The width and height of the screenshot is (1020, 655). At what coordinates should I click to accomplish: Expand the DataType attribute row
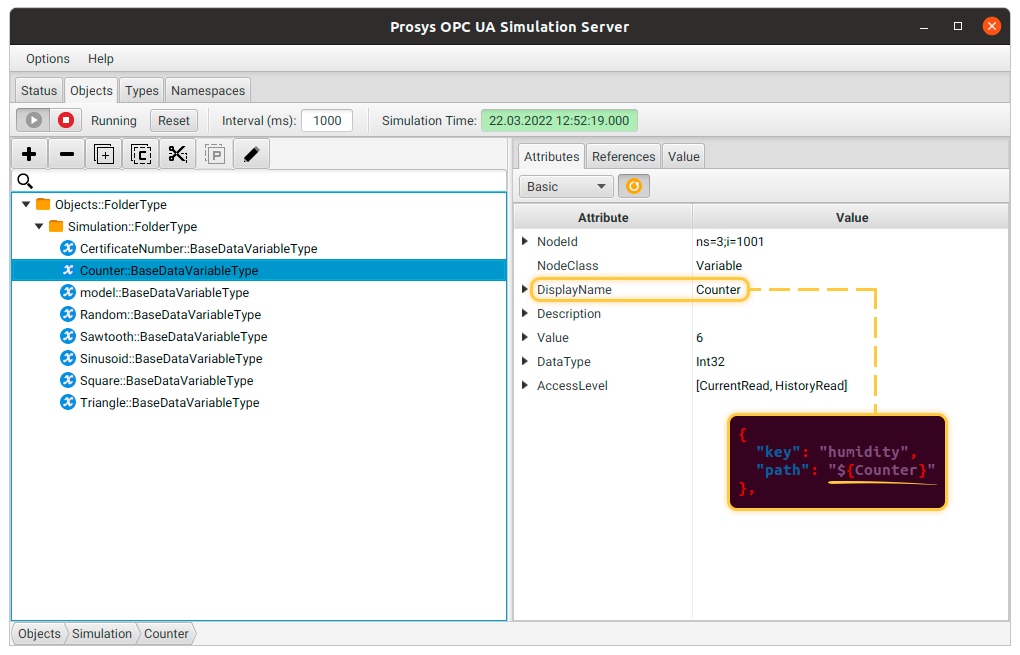click(x=525, y=362)
